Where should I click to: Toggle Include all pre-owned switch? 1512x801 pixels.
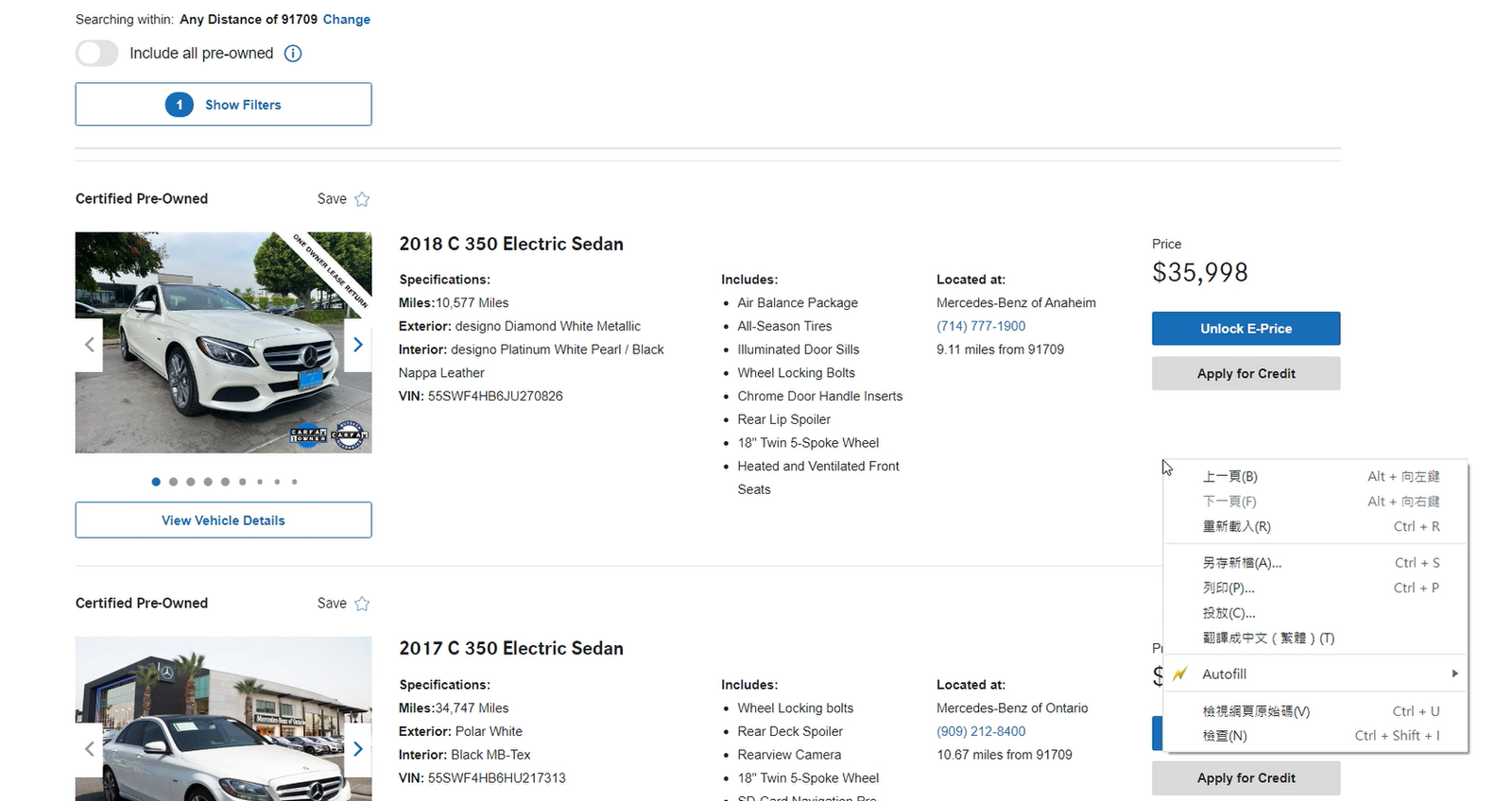(x=97, y=54)
